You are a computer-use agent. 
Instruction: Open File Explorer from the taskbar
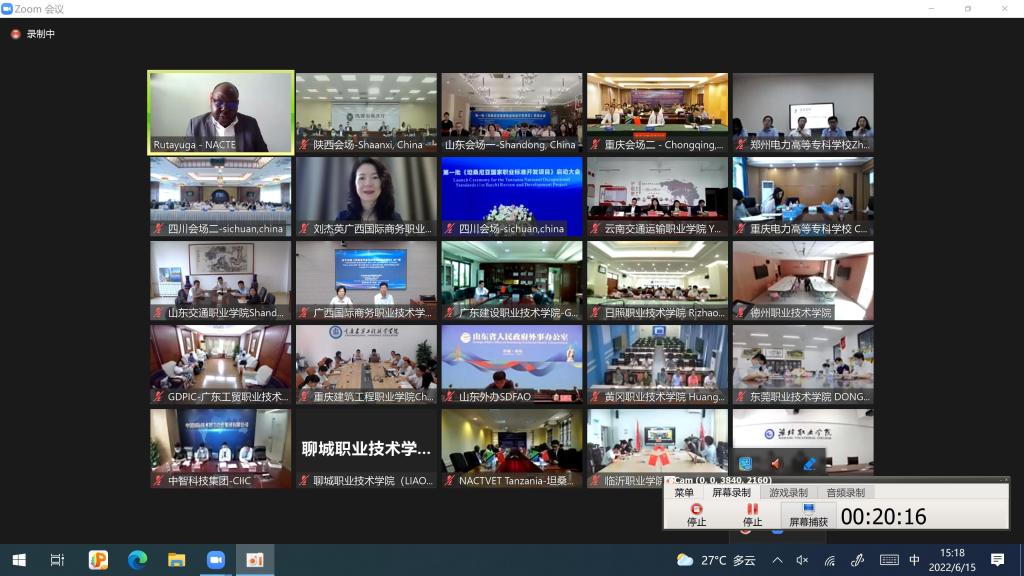pos(177,560)
